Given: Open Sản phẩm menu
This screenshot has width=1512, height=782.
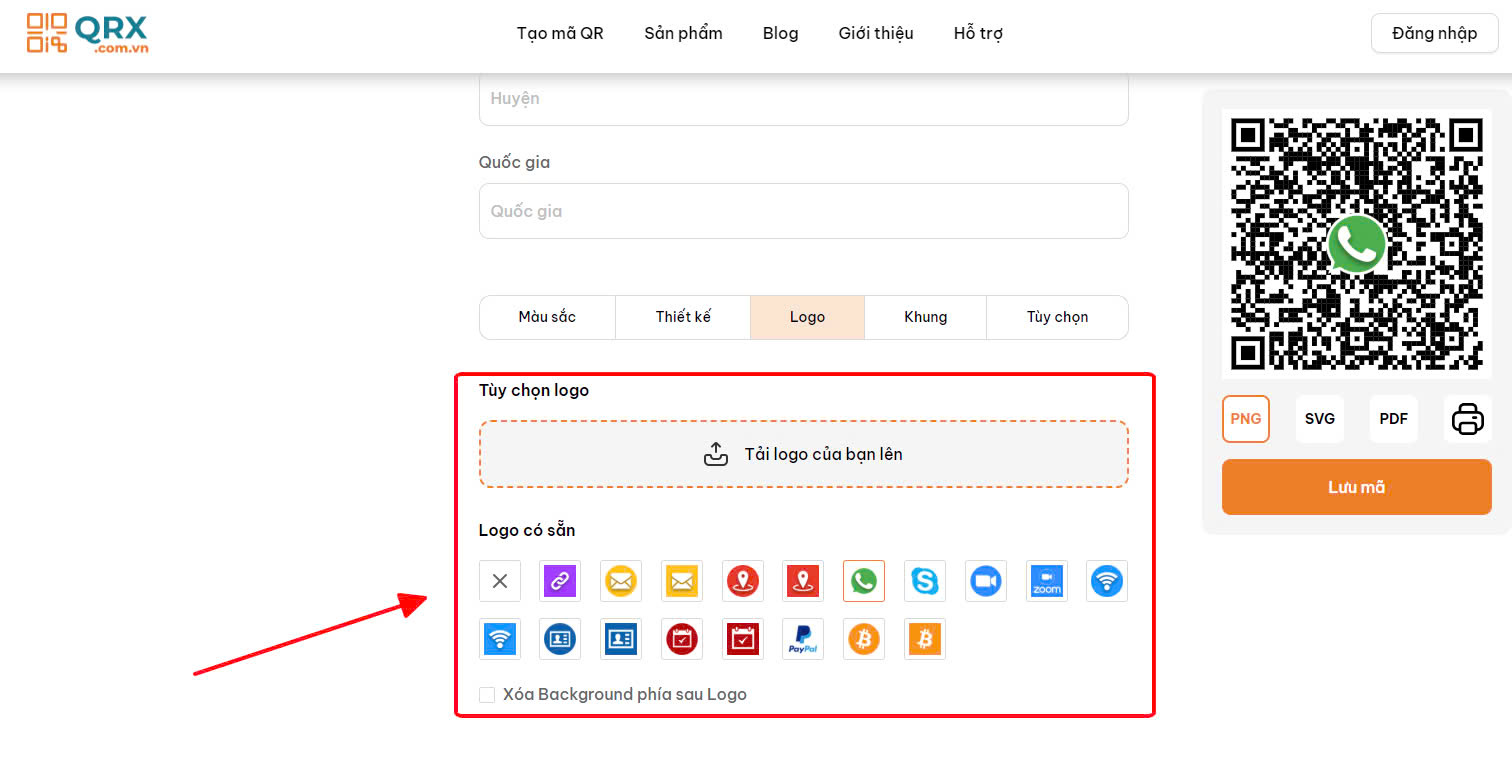Looking at the screenshot, I should coord(683,33).
